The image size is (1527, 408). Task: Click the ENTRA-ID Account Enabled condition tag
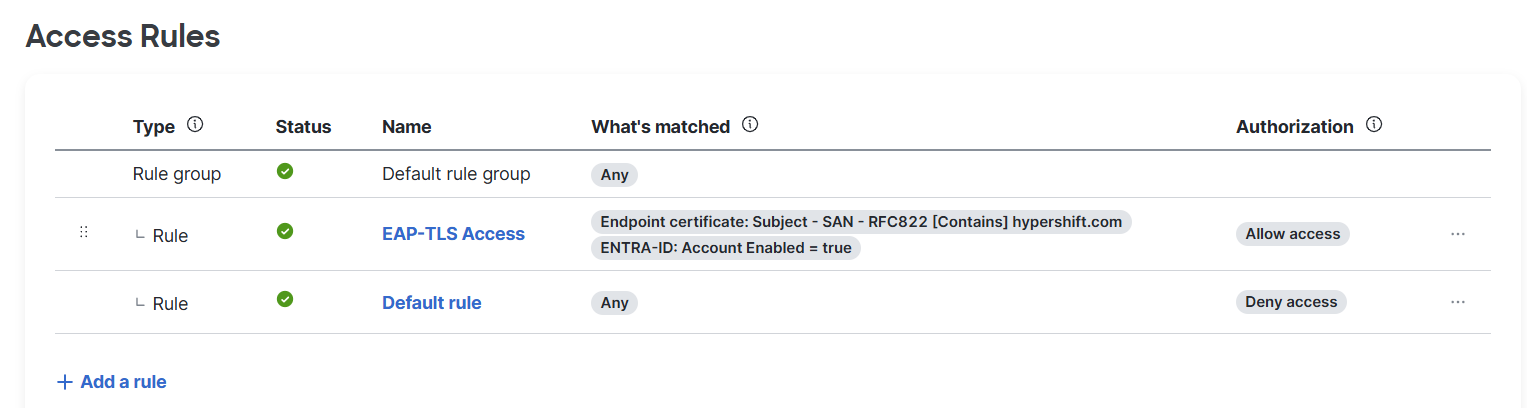pyautogui.click(x=726, y=248)
